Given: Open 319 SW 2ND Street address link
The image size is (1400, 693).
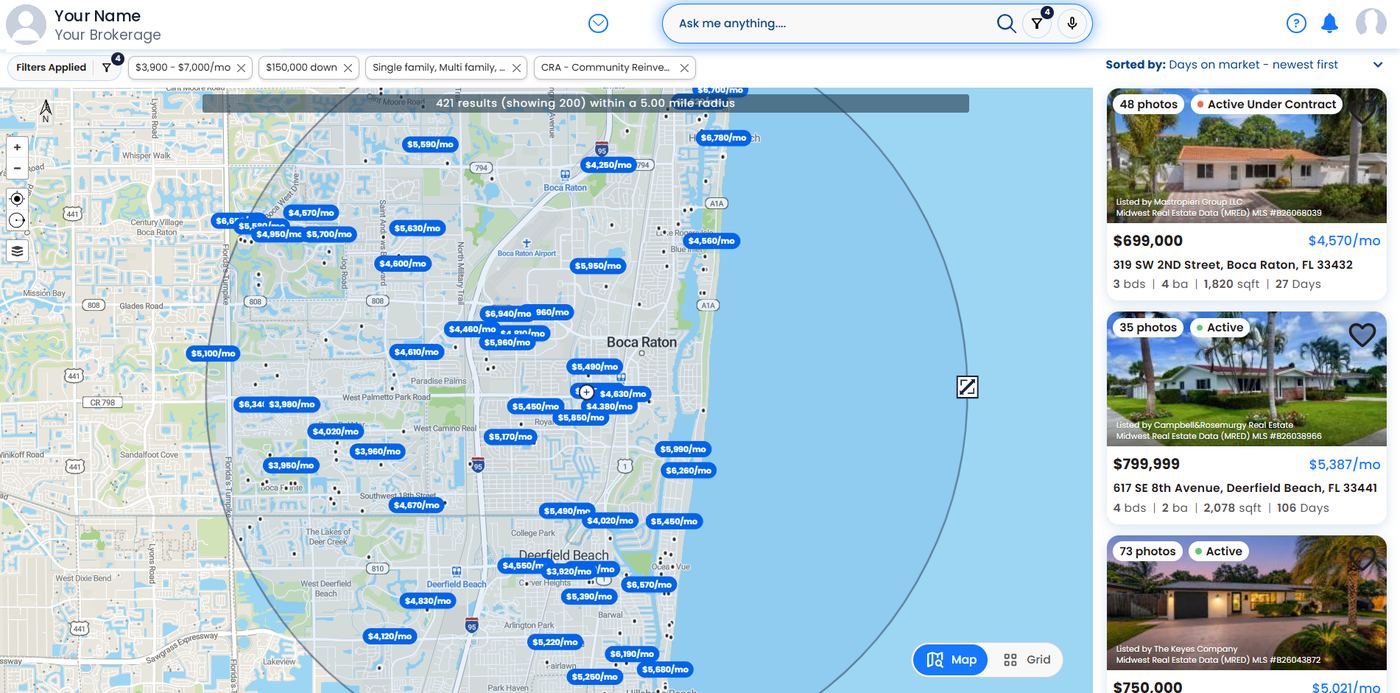Looking at the screenshot, I should [1233, 265].
